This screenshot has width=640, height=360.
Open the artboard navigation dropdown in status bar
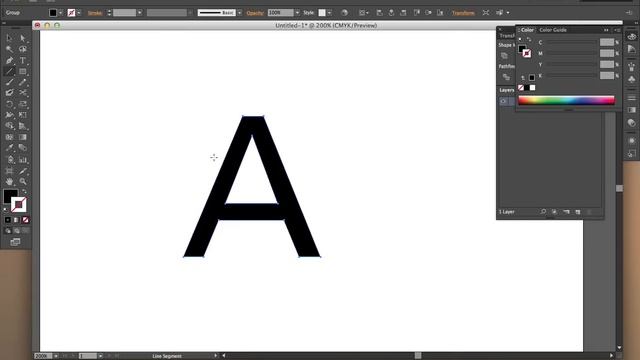tap(100, 356)
